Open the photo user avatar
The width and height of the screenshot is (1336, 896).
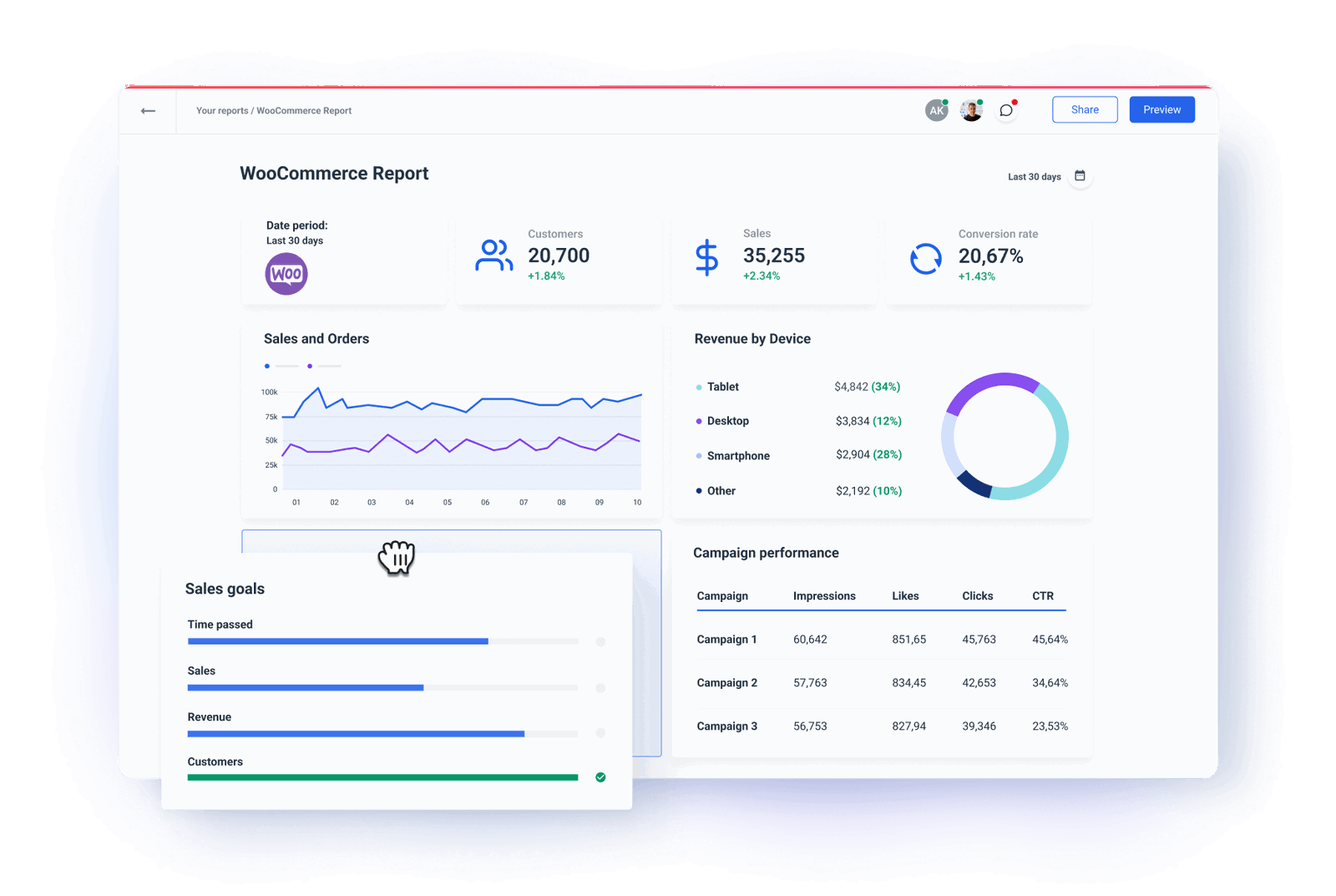tap(971, 110)
